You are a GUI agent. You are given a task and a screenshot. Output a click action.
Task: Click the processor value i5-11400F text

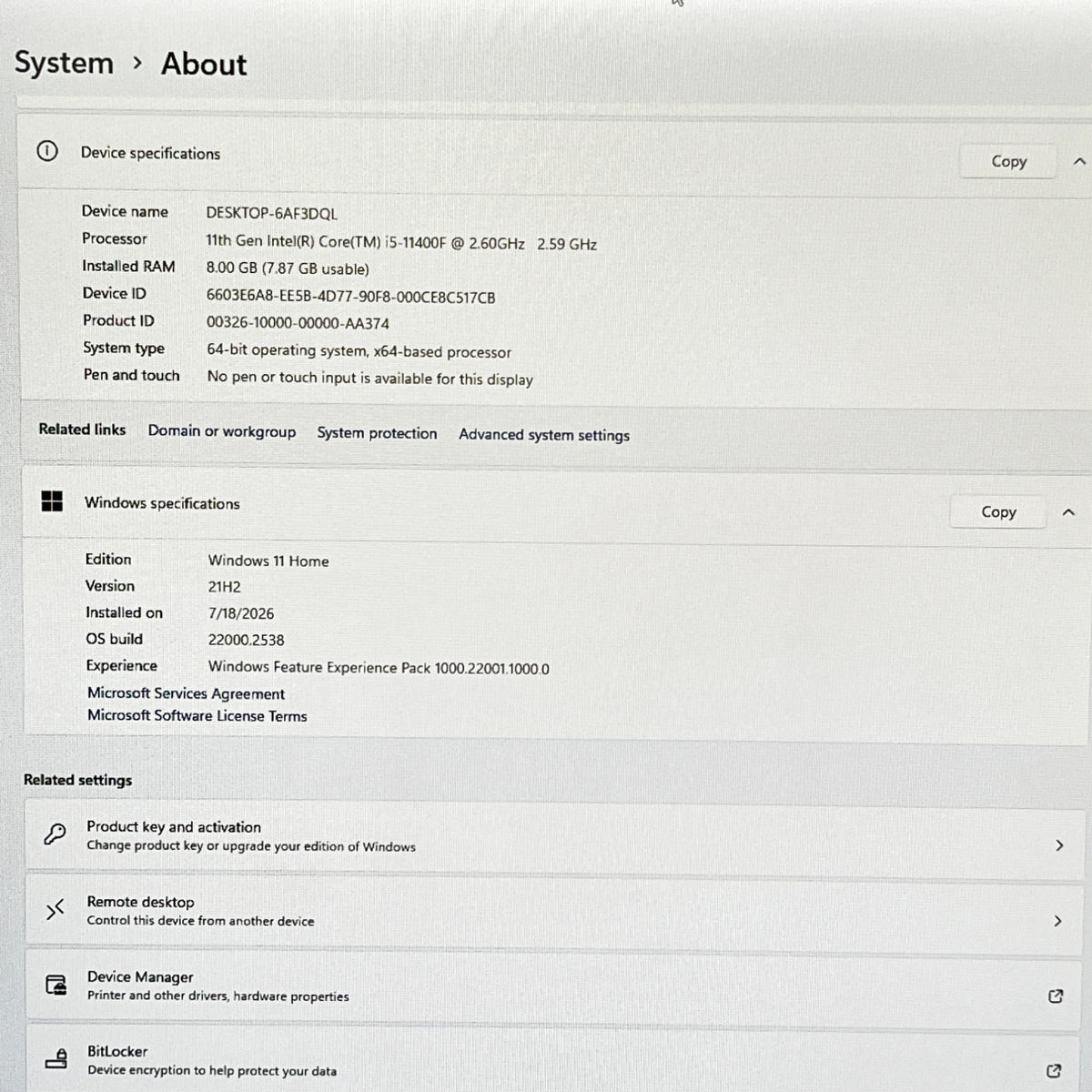tap(401, 243)
